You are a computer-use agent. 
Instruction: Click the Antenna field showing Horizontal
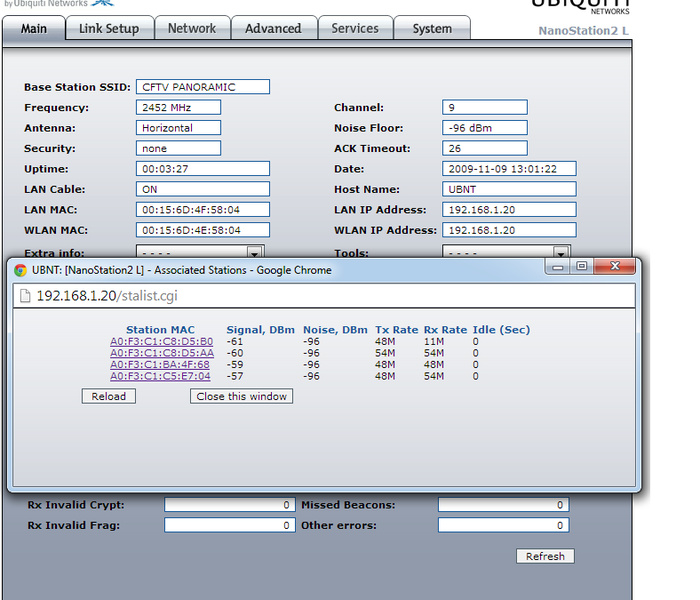click(178, 128)
